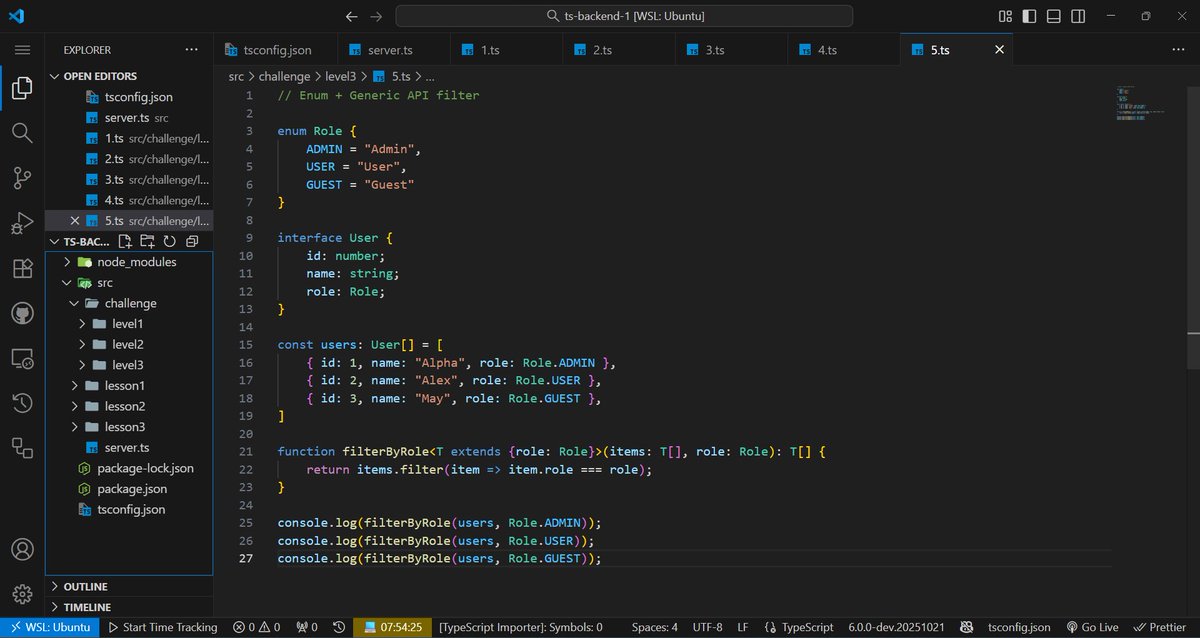Collapse the challenge folder
The height and width of the screenshot is (638, 1200).
tap(129, 303)
